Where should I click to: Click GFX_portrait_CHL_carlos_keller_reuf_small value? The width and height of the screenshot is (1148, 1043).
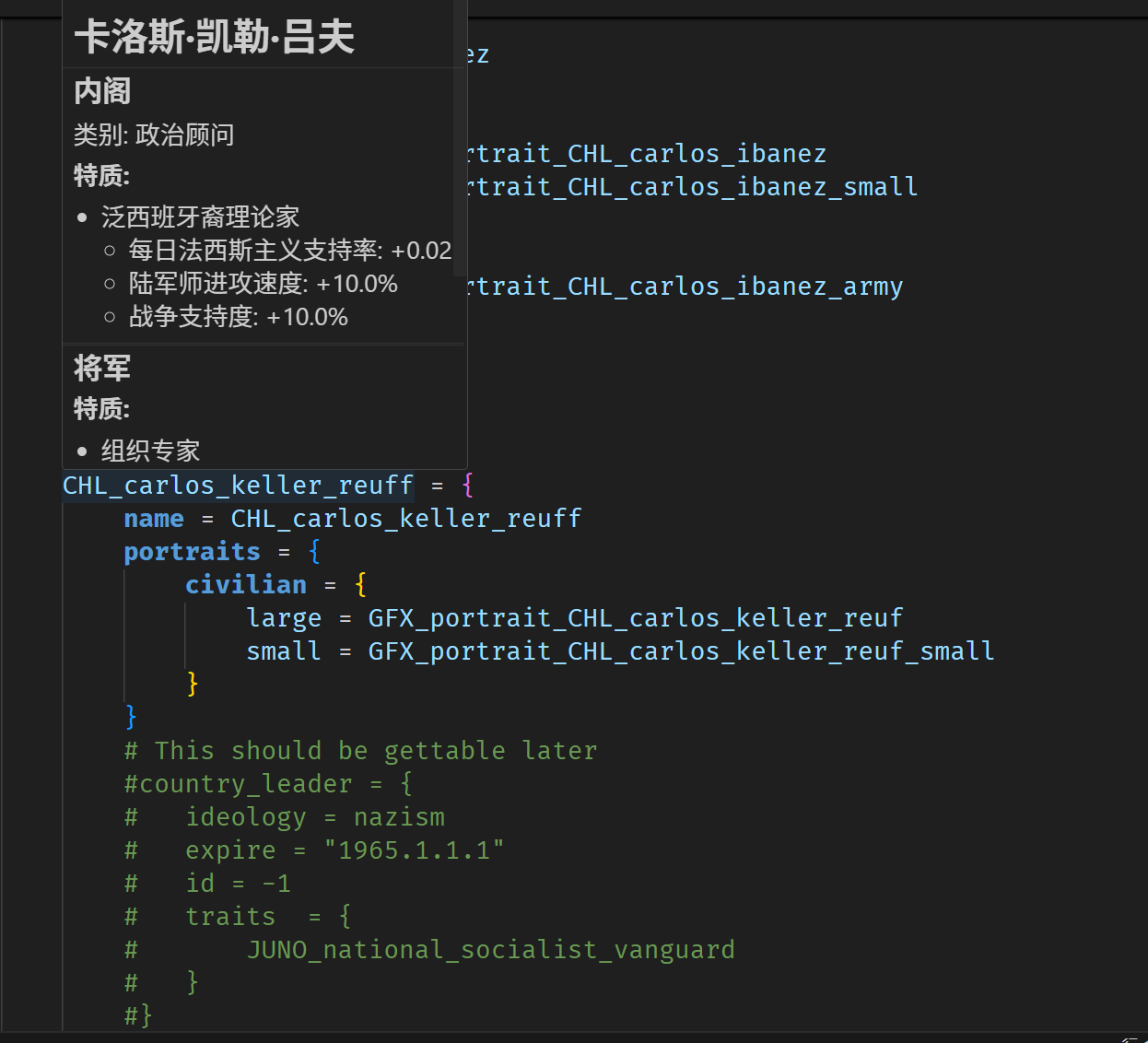tap(681, 651)
